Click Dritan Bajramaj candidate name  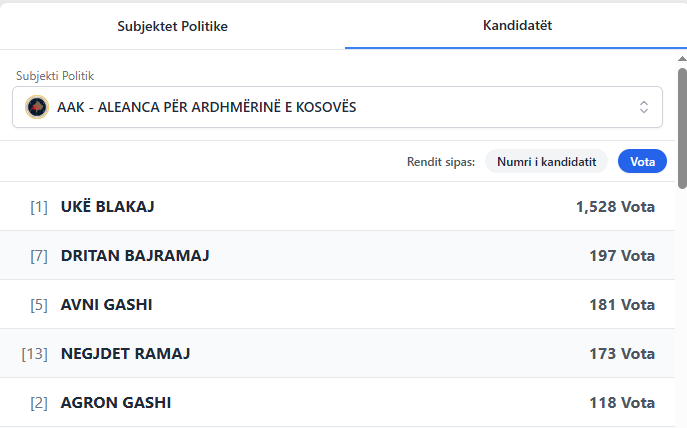135,256
